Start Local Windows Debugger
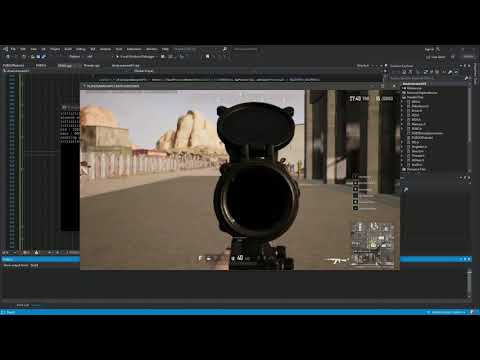Screen dimensions: 480x360 [x=136, y=57]
